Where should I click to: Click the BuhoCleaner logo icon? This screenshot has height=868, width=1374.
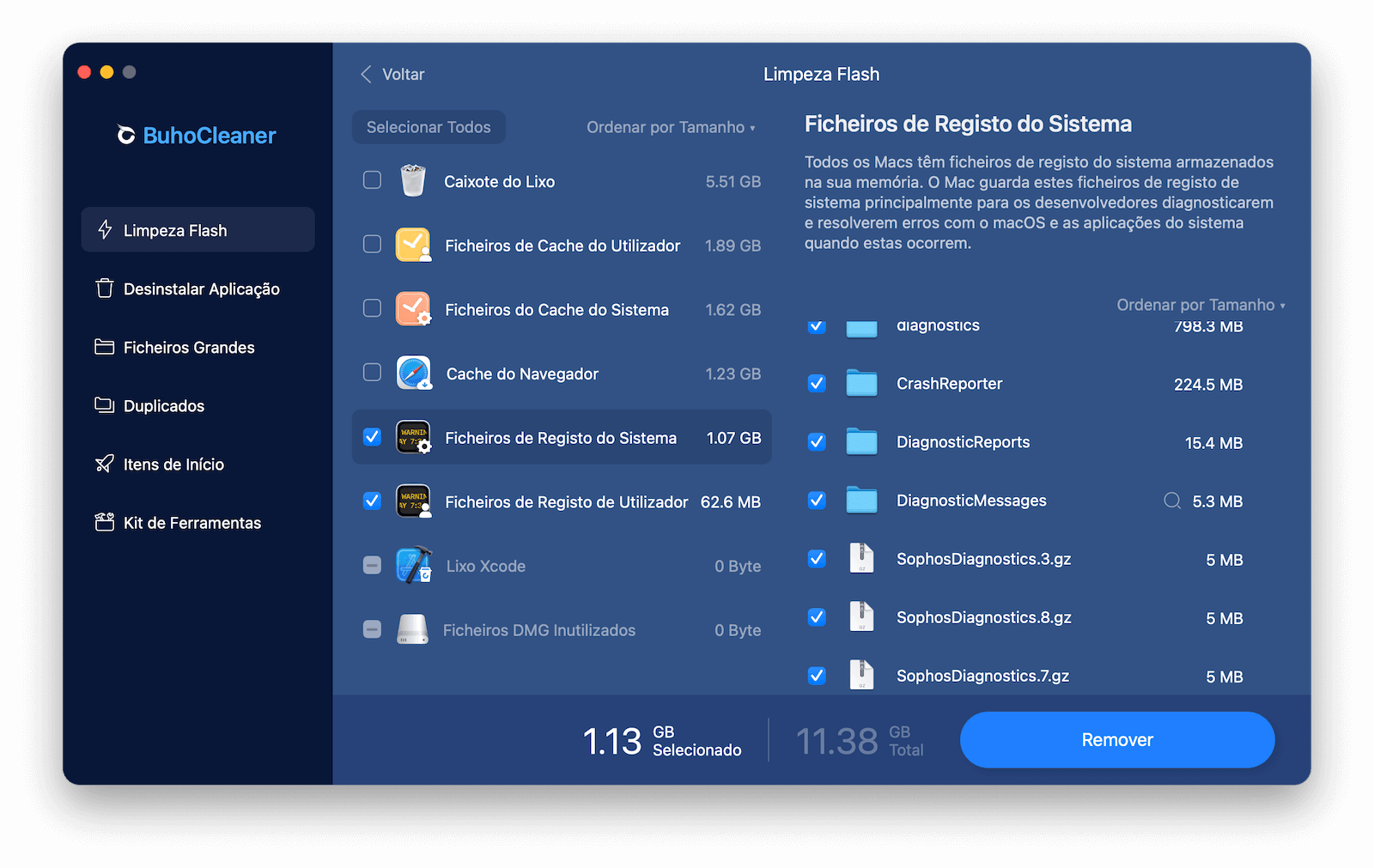[126, 136]
